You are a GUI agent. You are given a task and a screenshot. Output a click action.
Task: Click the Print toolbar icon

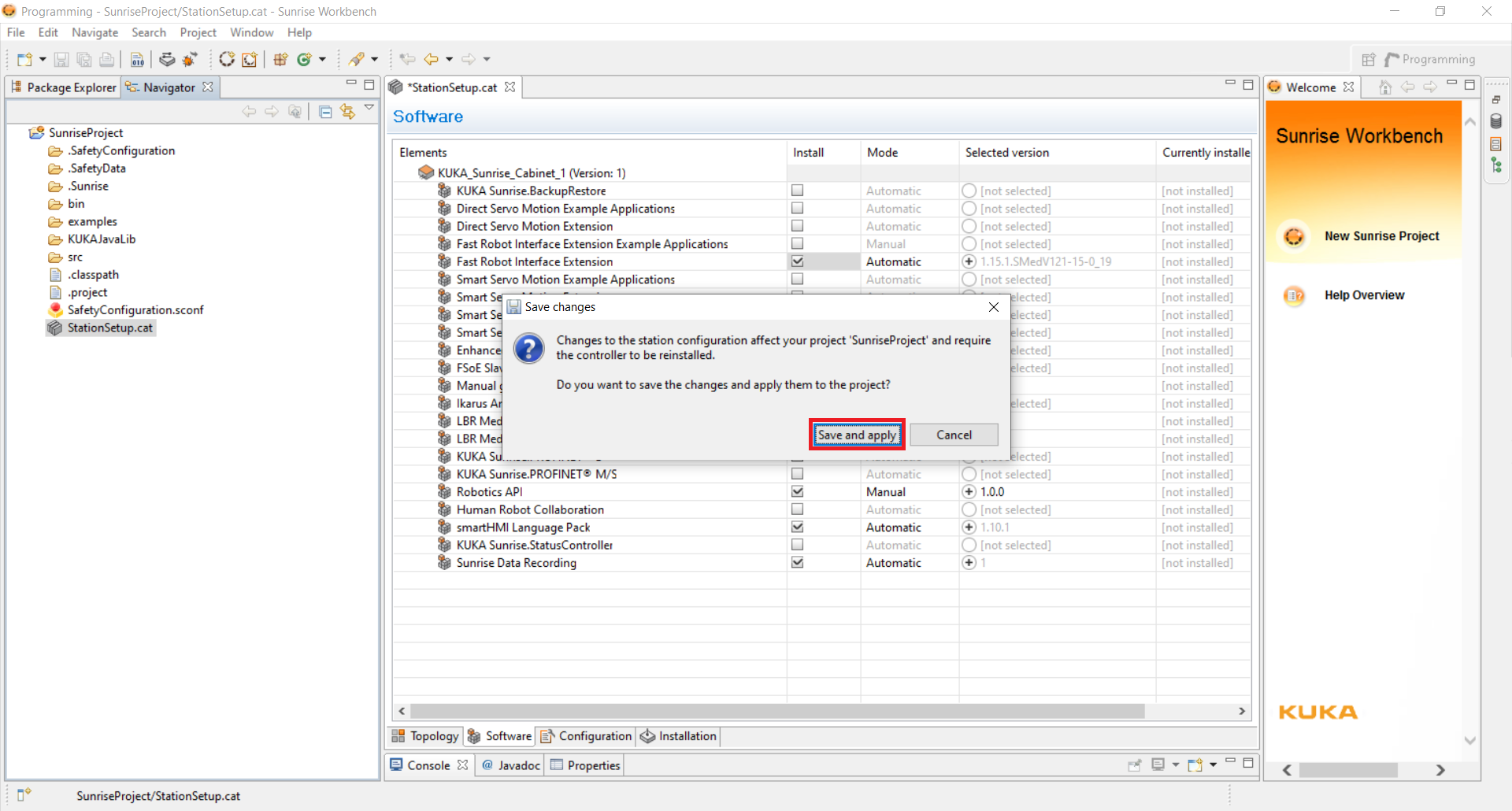(107, 59)
